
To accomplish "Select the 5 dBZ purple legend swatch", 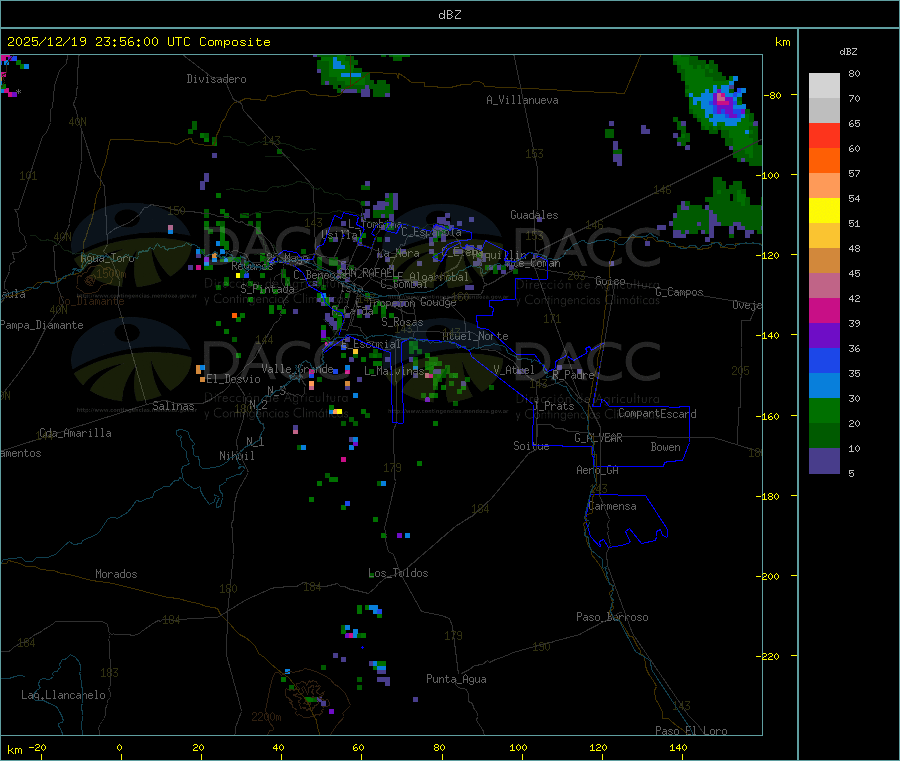I will [824, 461].
